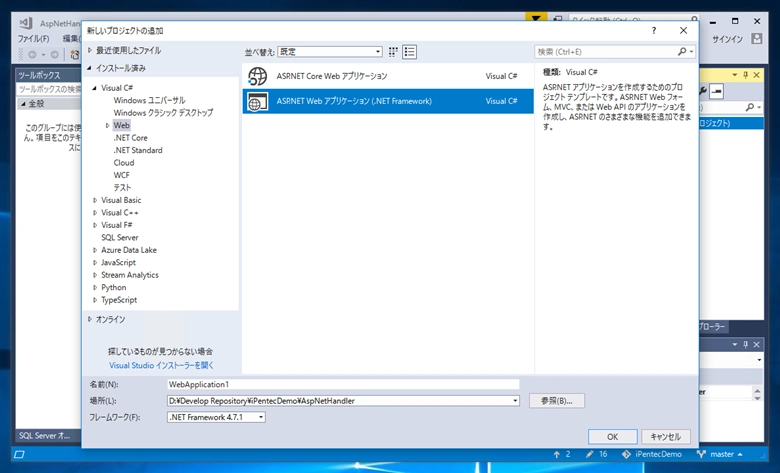Viewport: 780px width, 473px height.
Task: Click the navigate backward toolbar icon
Action: pyautogui.click(x=32, y=55)
